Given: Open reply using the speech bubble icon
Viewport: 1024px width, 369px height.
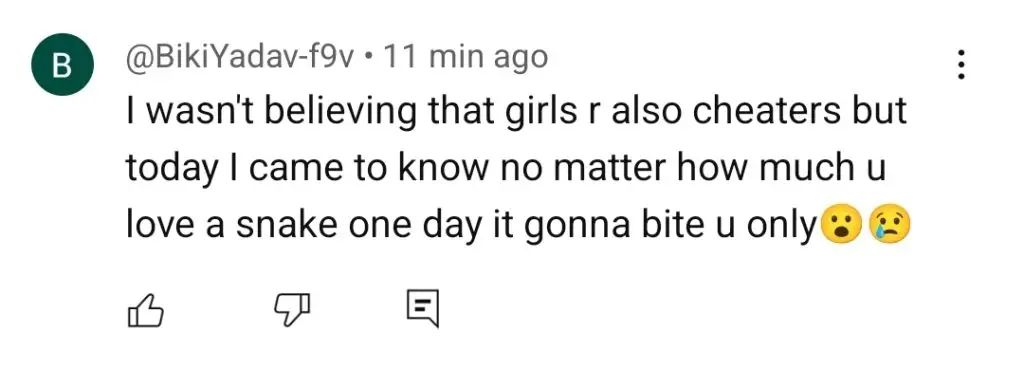Looking at the screenshot, I should tap(423, 309).
